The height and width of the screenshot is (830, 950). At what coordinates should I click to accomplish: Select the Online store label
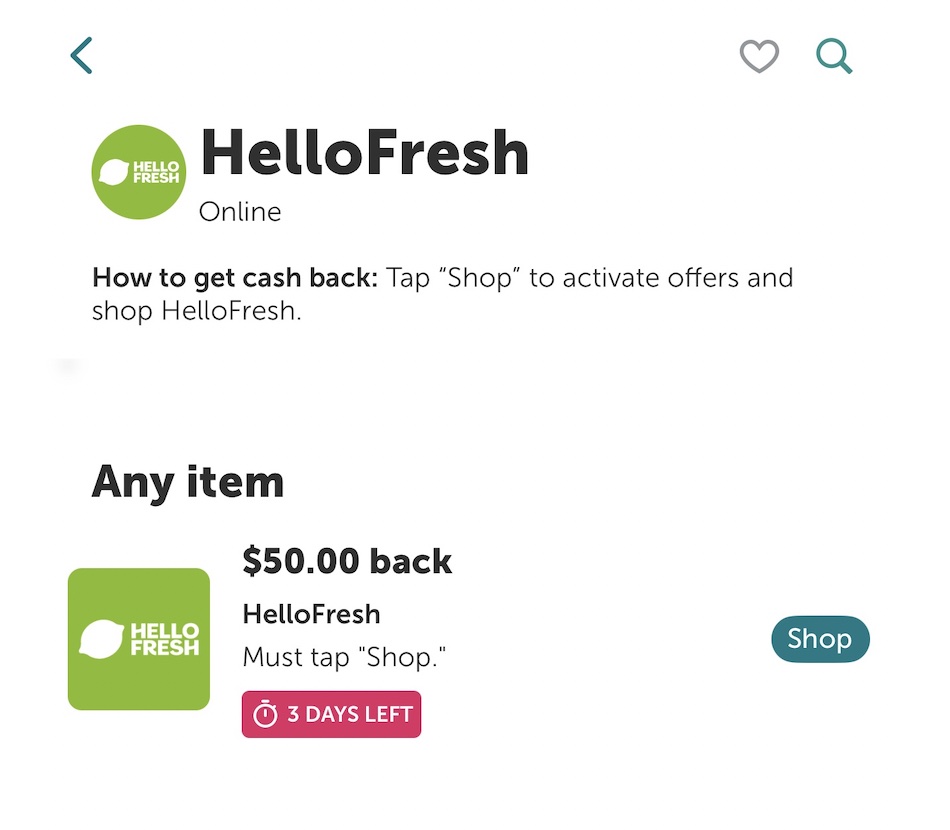tap(240, 211)
